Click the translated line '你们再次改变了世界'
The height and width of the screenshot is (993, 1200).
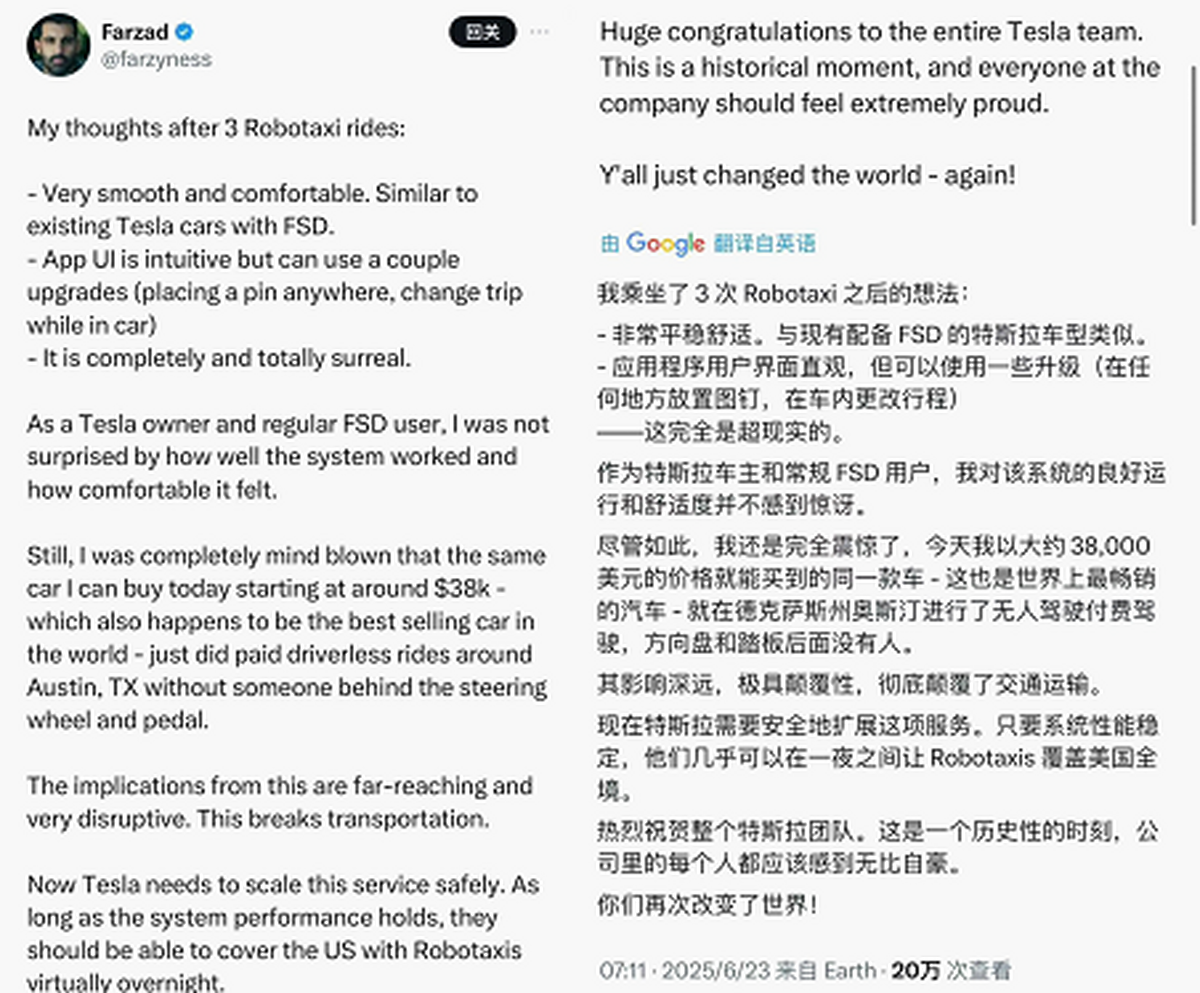click(707, 907)
